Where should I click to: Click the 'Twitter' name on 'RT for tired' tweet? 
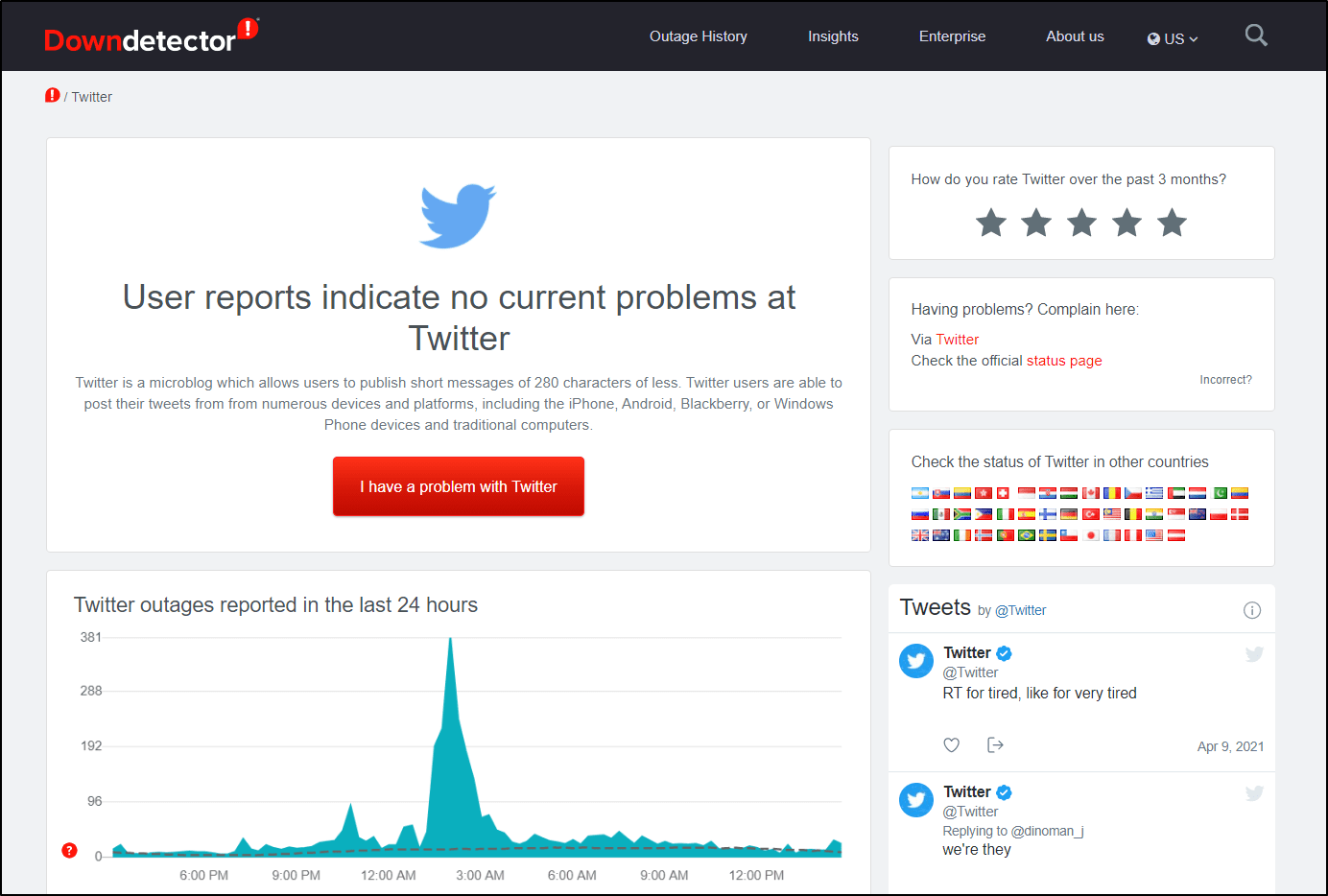click(967, 652)
